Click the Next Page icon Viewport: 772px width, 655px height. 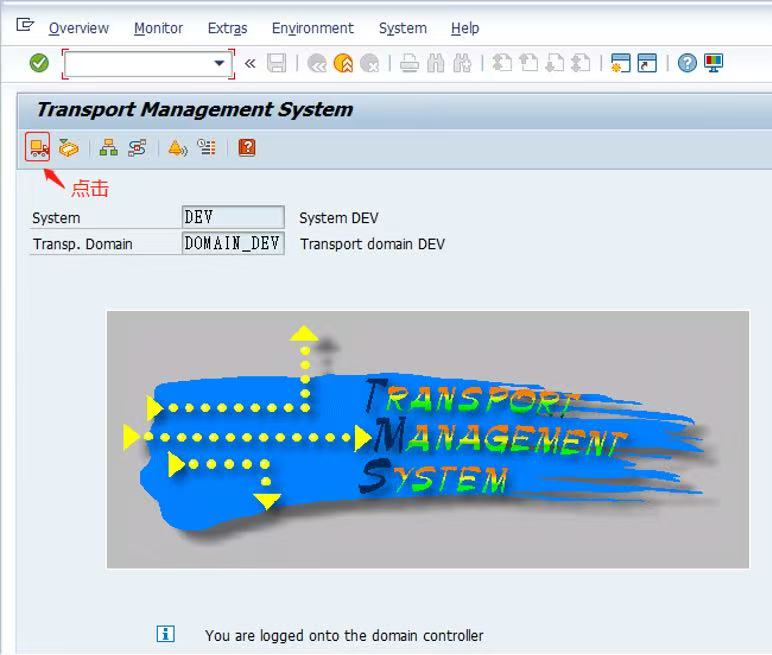pos(555,63)
